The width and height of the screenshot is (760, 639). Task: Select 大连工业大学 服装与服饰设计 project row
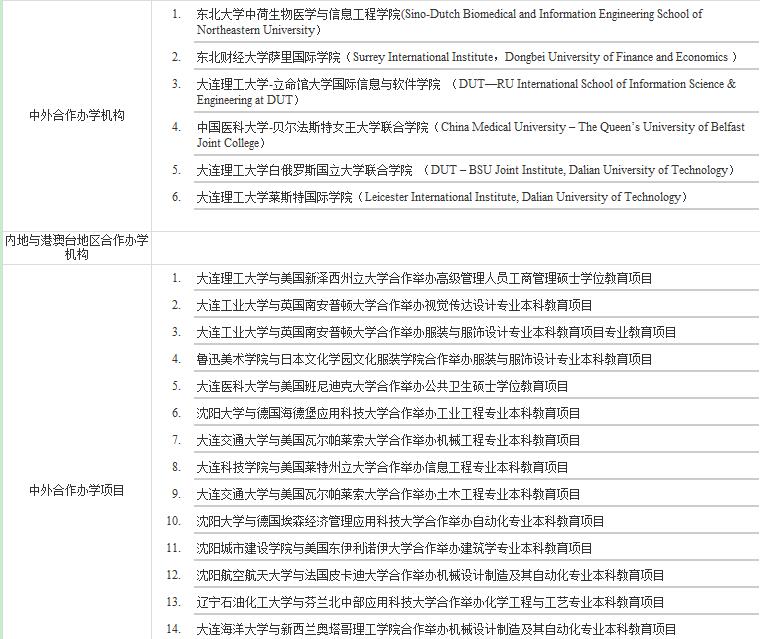436,332
